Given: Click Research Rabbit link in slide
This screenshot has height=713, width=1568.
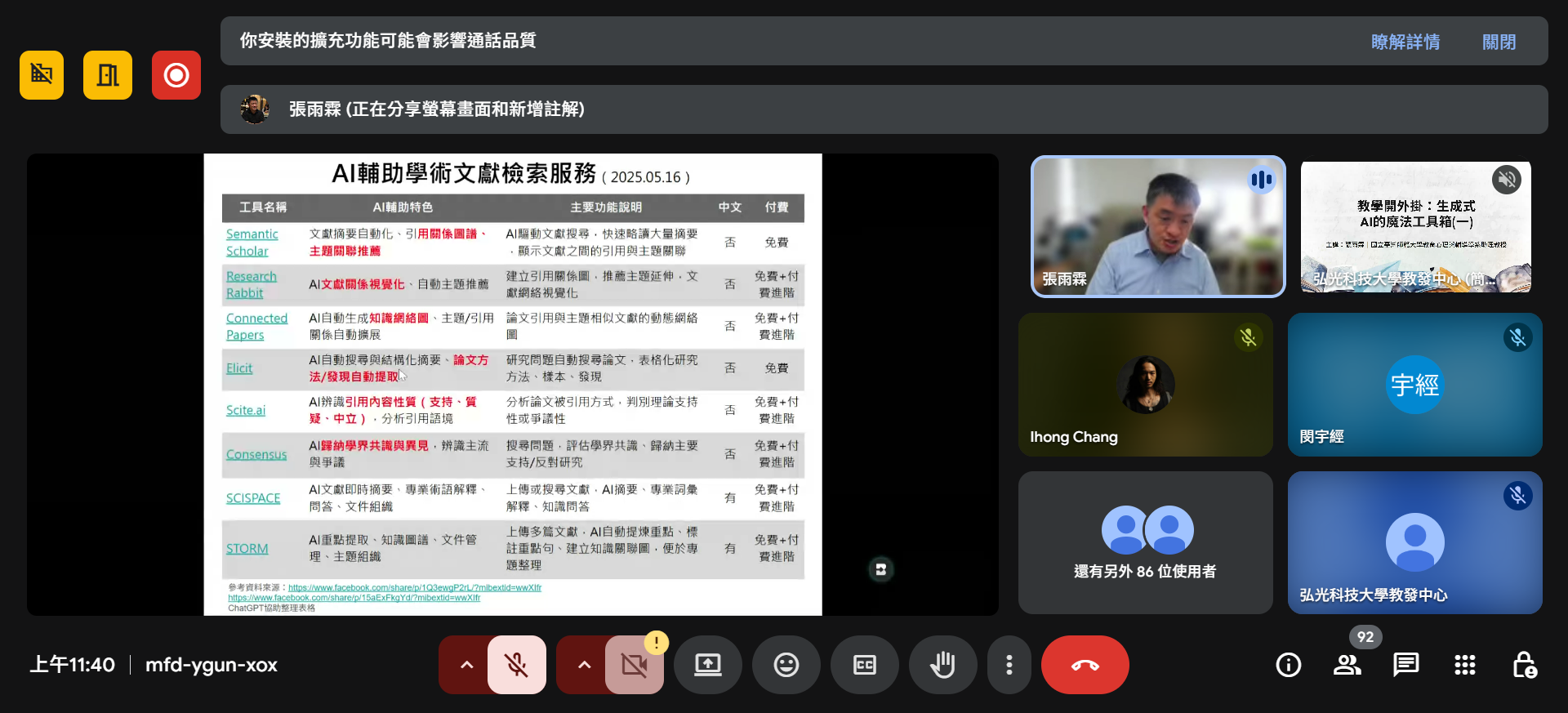Looking at the screenshot, I should pos(252,284).
